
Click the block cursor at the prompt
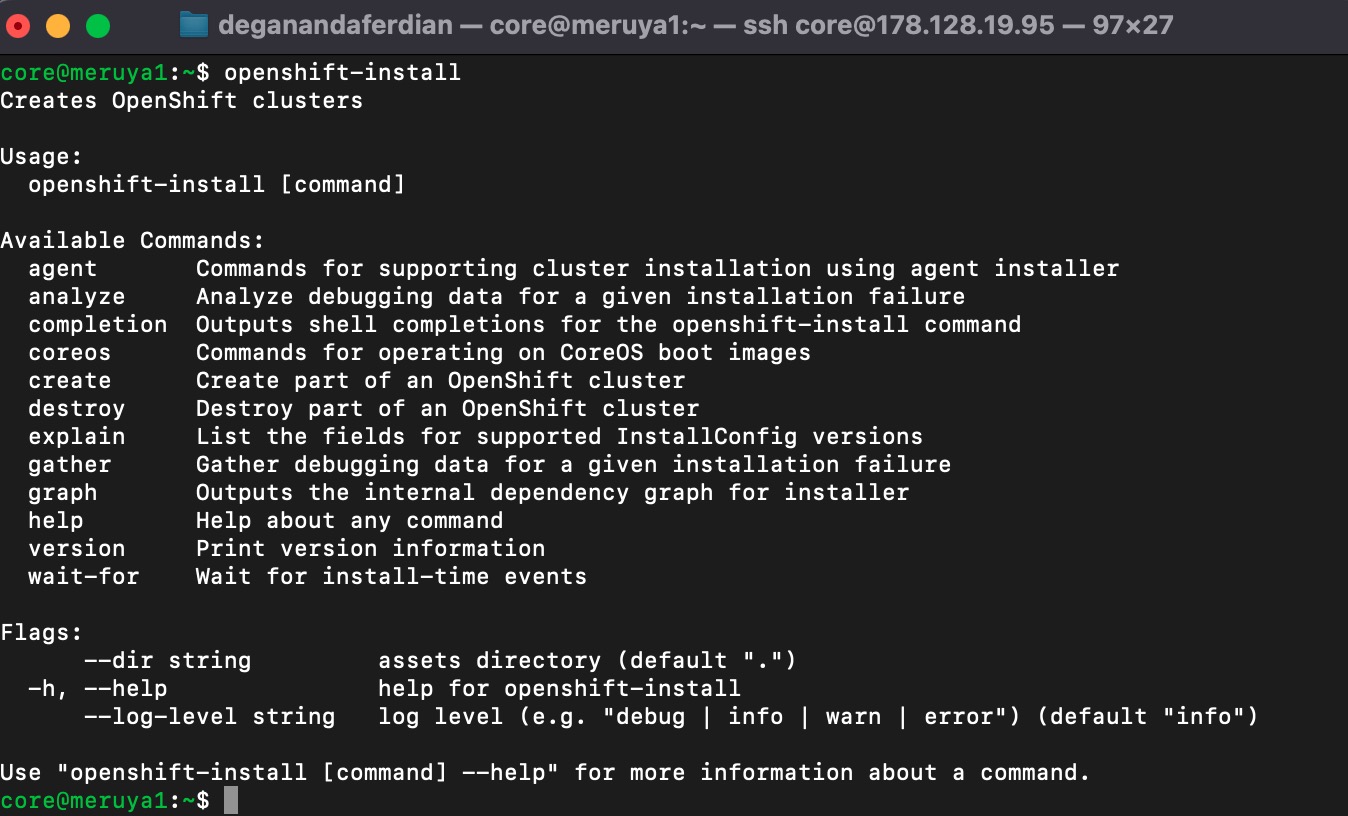[231, 800]
